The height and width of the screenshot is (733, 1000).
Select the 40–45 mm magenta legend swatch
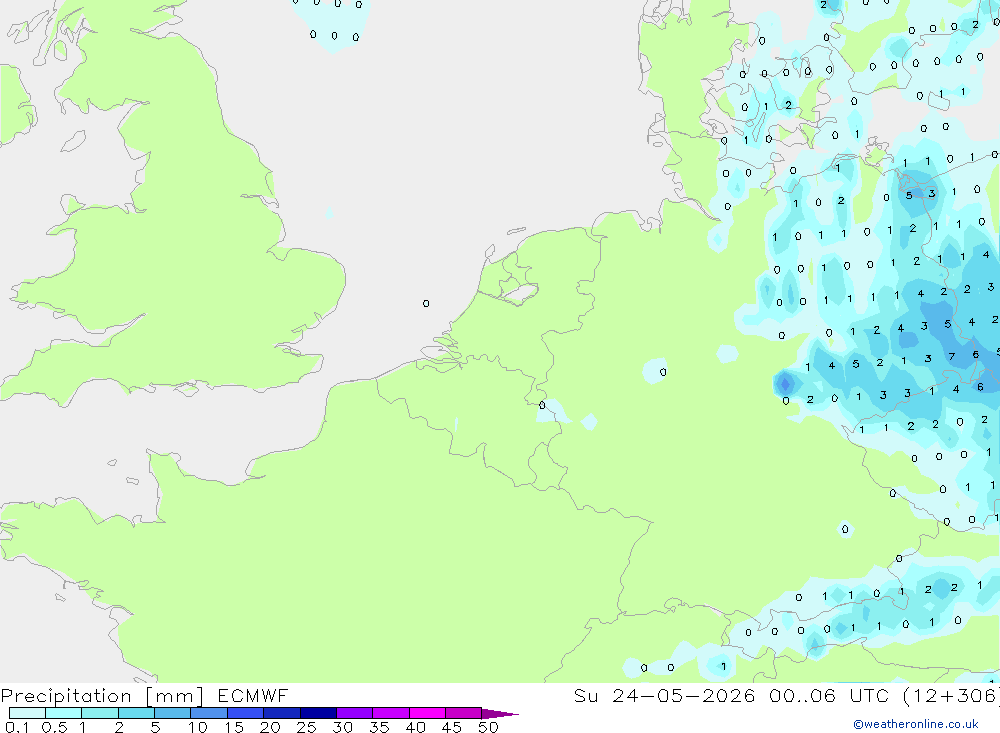tap(427, 713)
